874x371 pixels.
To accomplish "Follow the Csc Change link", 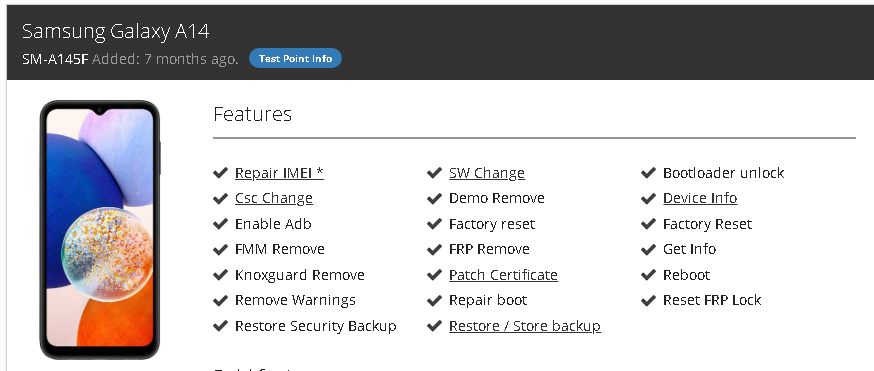I will coord(274,198).
